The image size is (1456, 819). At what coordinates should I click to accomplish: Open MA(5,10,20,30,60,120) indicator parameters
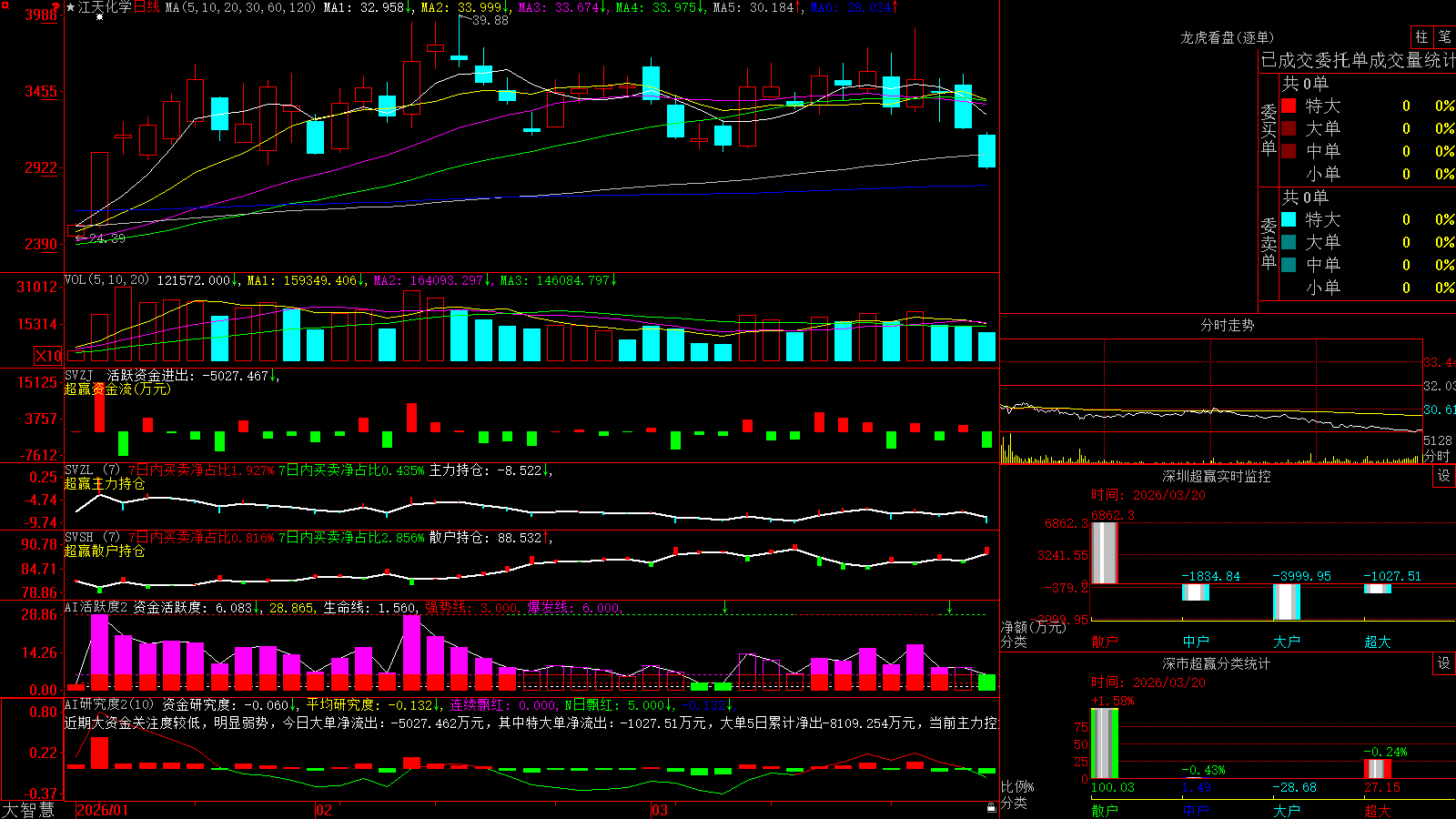pyautogui.click(x=240, y=7)
